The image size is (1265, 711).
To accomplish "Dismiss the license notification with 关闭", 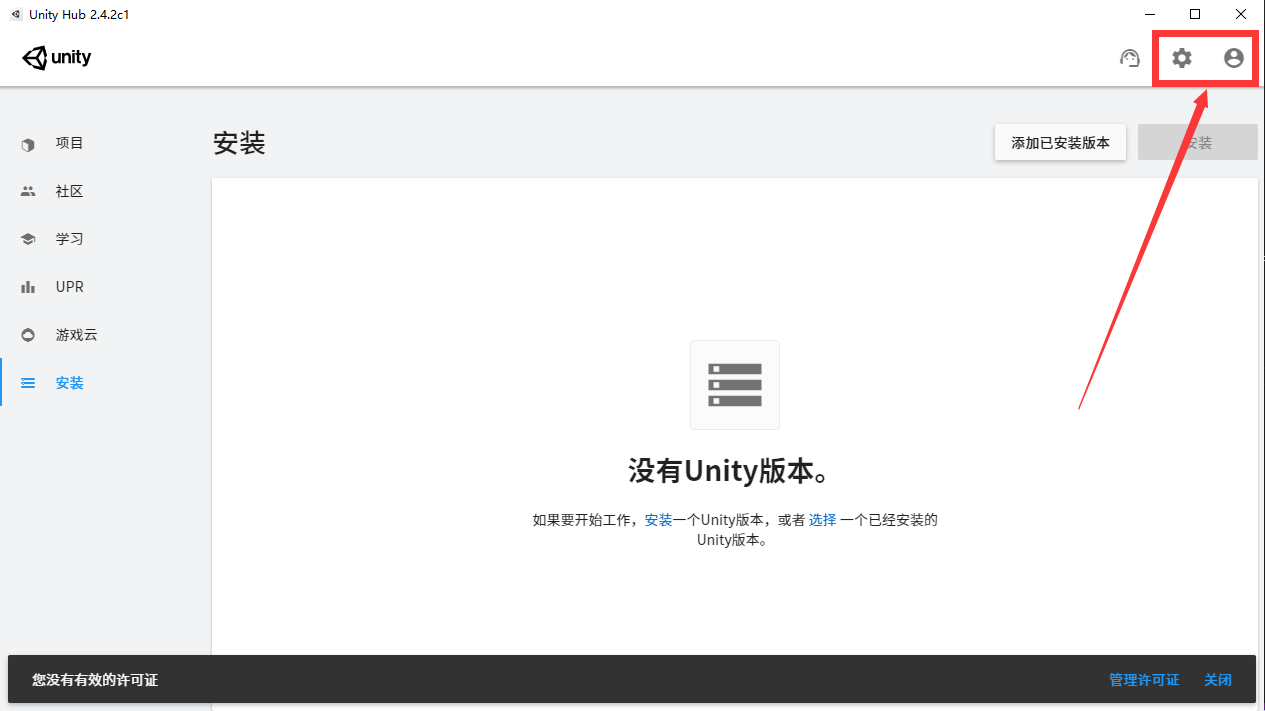I will [x=1218, y=680].
